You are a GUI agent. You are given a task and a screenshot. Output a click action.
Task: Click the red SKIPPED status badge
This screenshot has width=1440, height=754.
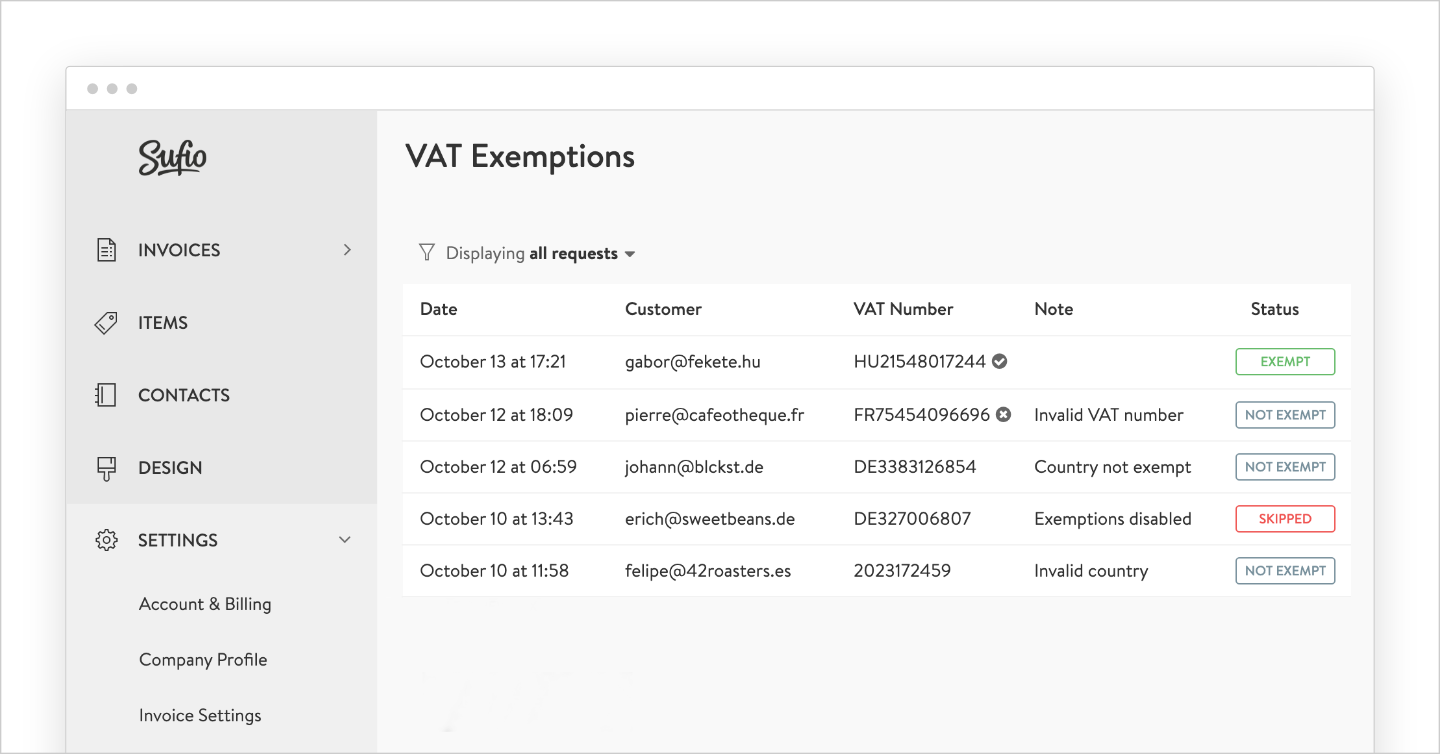pyautogui.click(x=1285, y=519)
